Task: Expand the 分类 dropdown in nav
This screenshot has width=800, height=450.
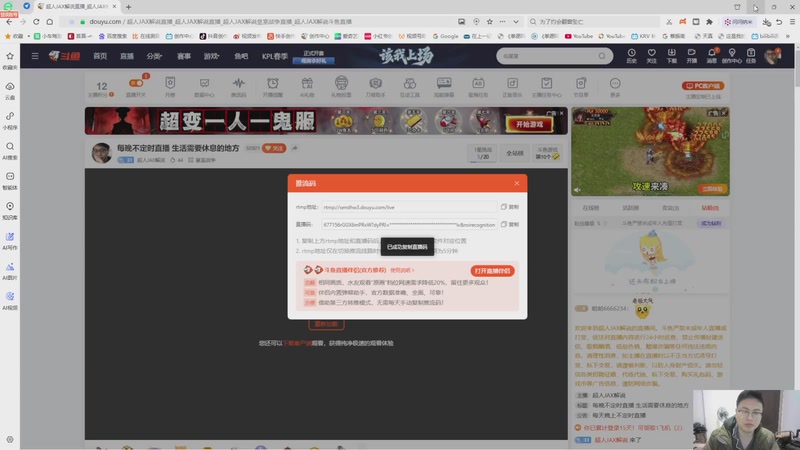Action: coord(154,56)
